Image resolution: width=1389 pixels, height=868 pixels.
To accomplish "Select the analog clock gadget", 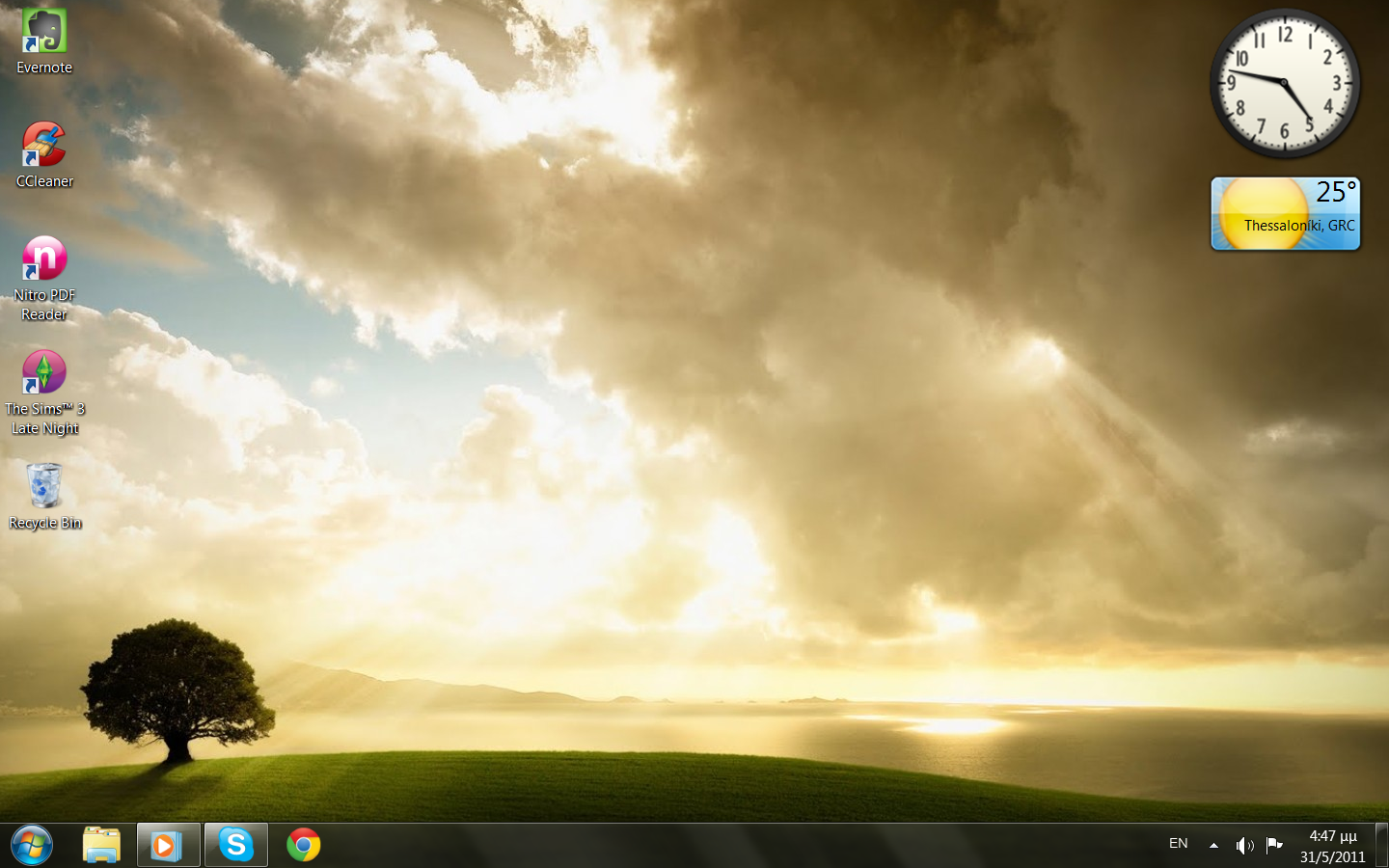I will pos(1285,84).
